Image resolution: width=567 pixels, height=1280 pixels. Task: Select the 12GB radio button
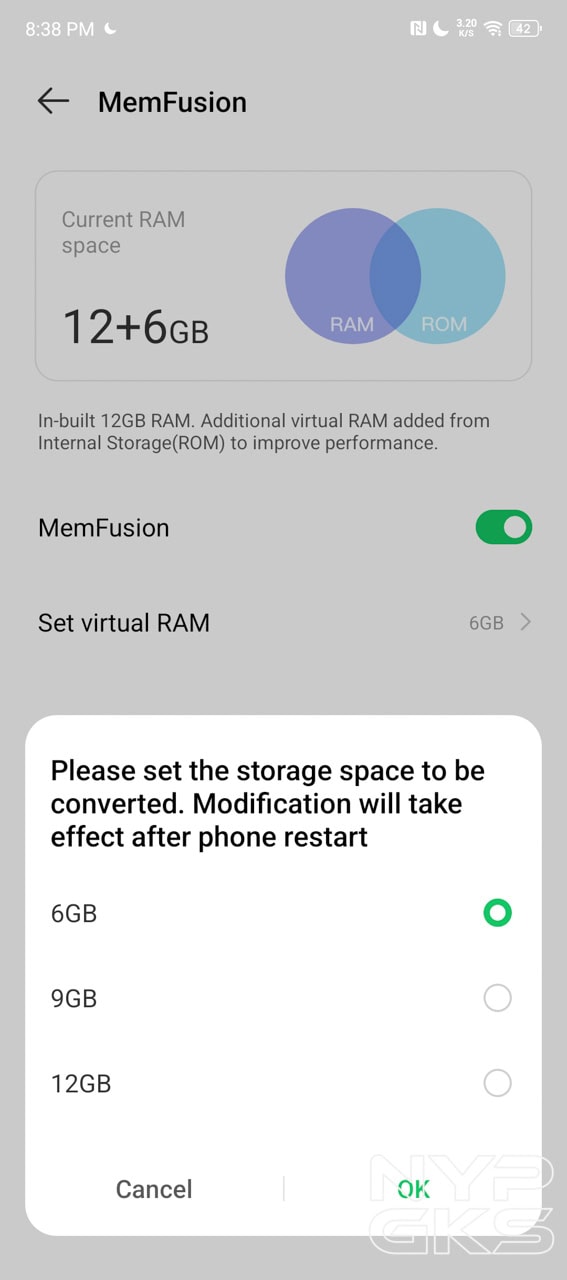click(x=497, y=1083)
